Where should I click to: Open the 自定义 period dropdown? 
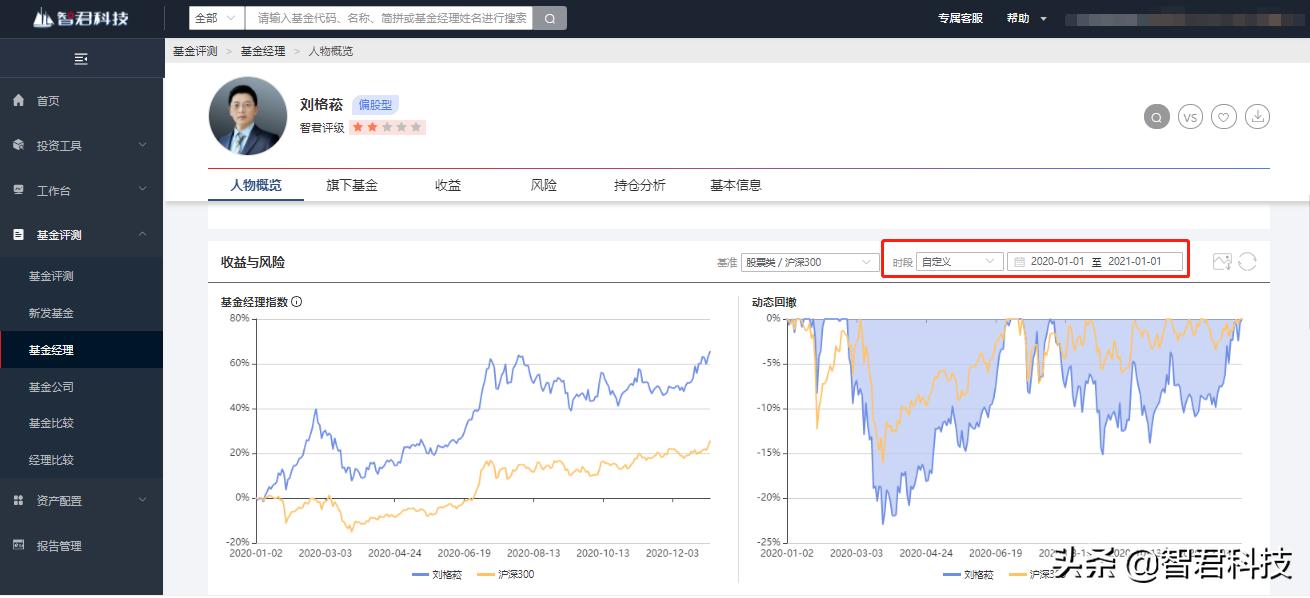(960, 262)
